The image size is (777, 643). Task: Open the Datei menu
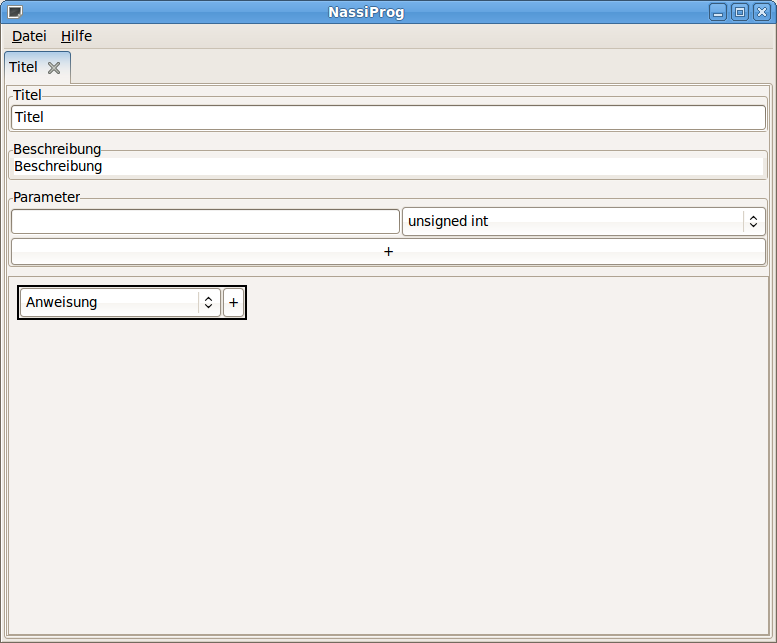pyautogui.click(x=29, y=36)
